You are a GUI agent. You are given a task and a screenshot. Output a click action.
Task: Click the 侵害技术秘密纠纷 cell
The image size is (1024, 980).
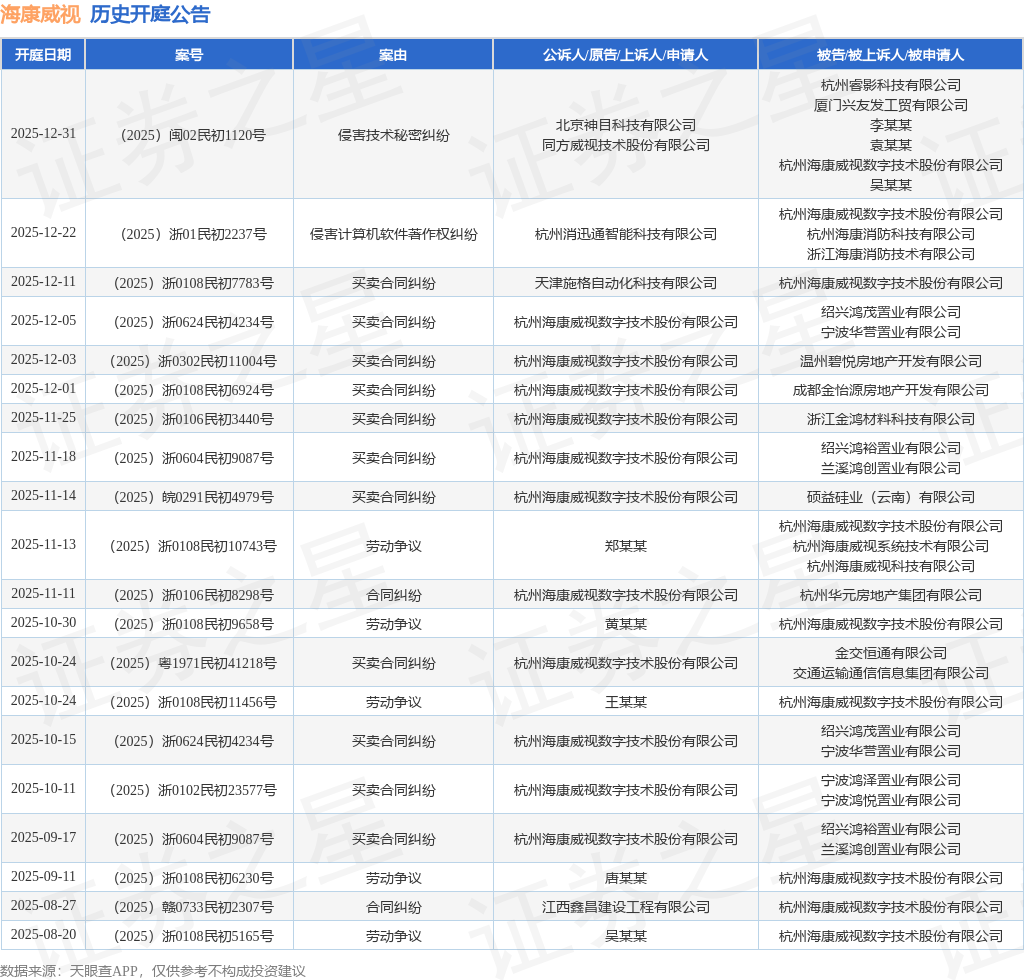393,135
